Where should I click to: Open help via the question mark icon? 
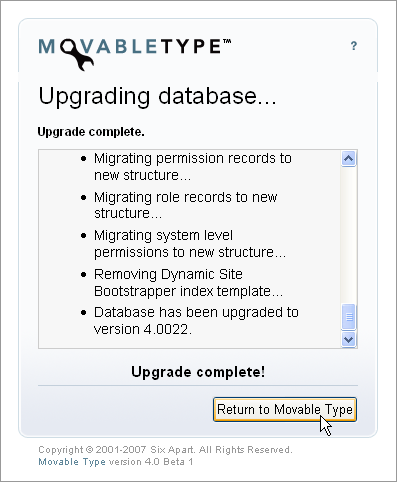pos(354,46)
